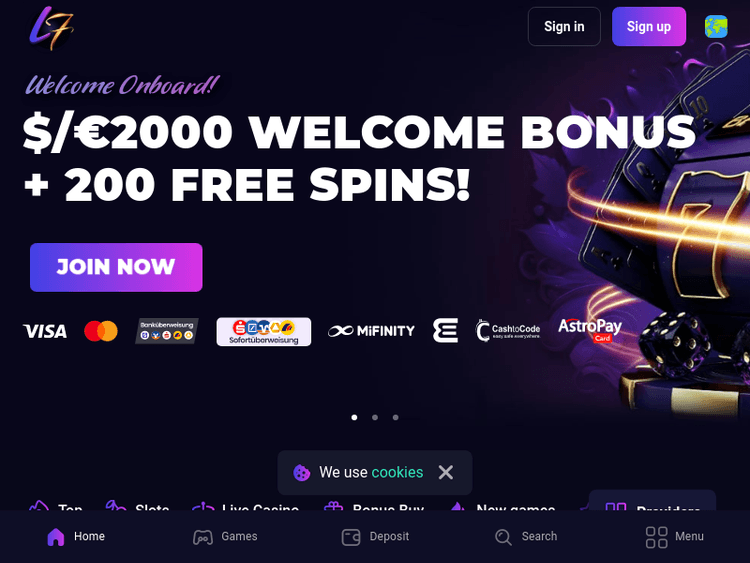Viewport: 750px width, 563px height.
Task: Open the globe language selector icon
Action: [x=716, y=27]
